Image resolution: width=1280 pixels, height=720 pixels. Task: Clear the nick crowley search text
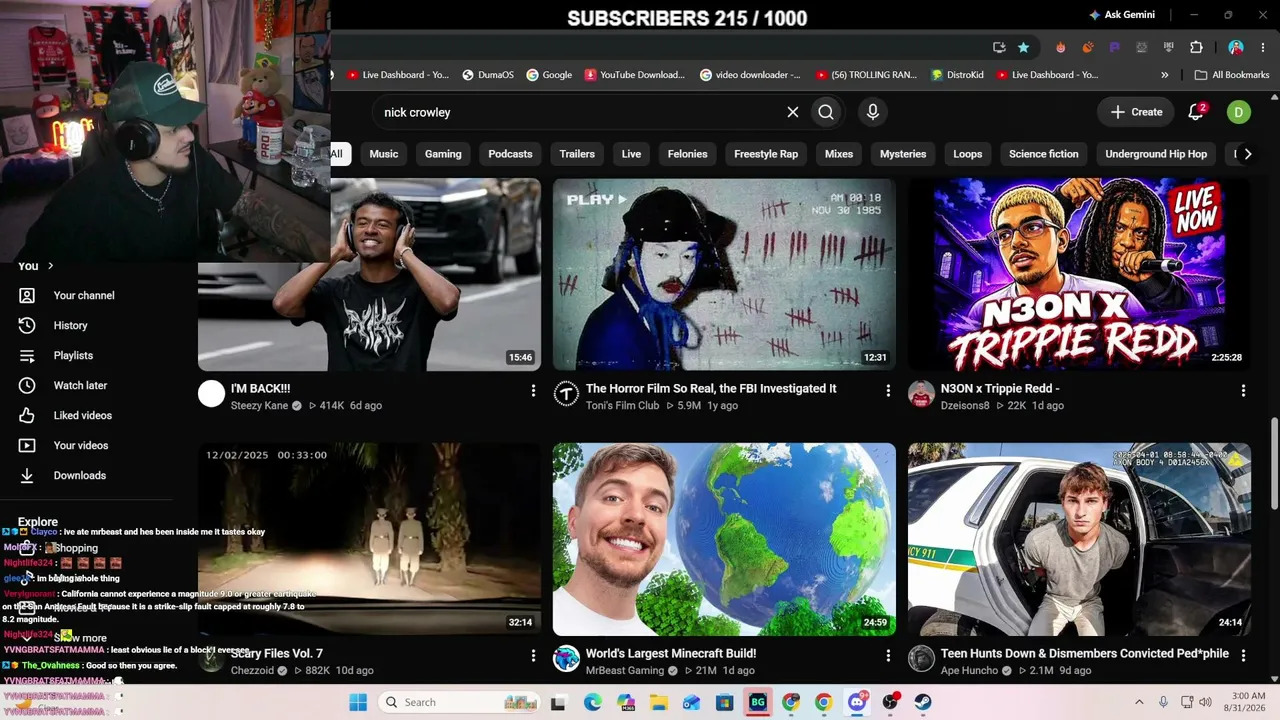[793, 112]
